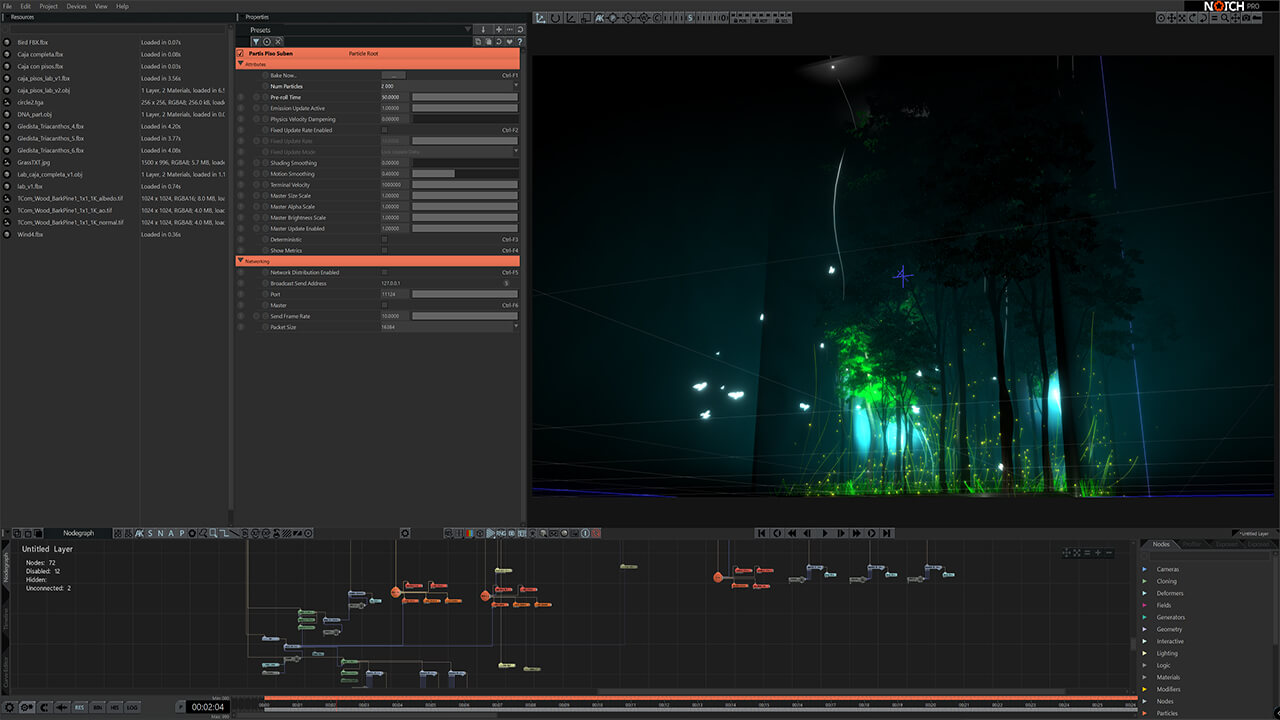This screenshot has height=720, width=1280.
Task: Jump to the end of the timeline
Action: coord(887,533)
